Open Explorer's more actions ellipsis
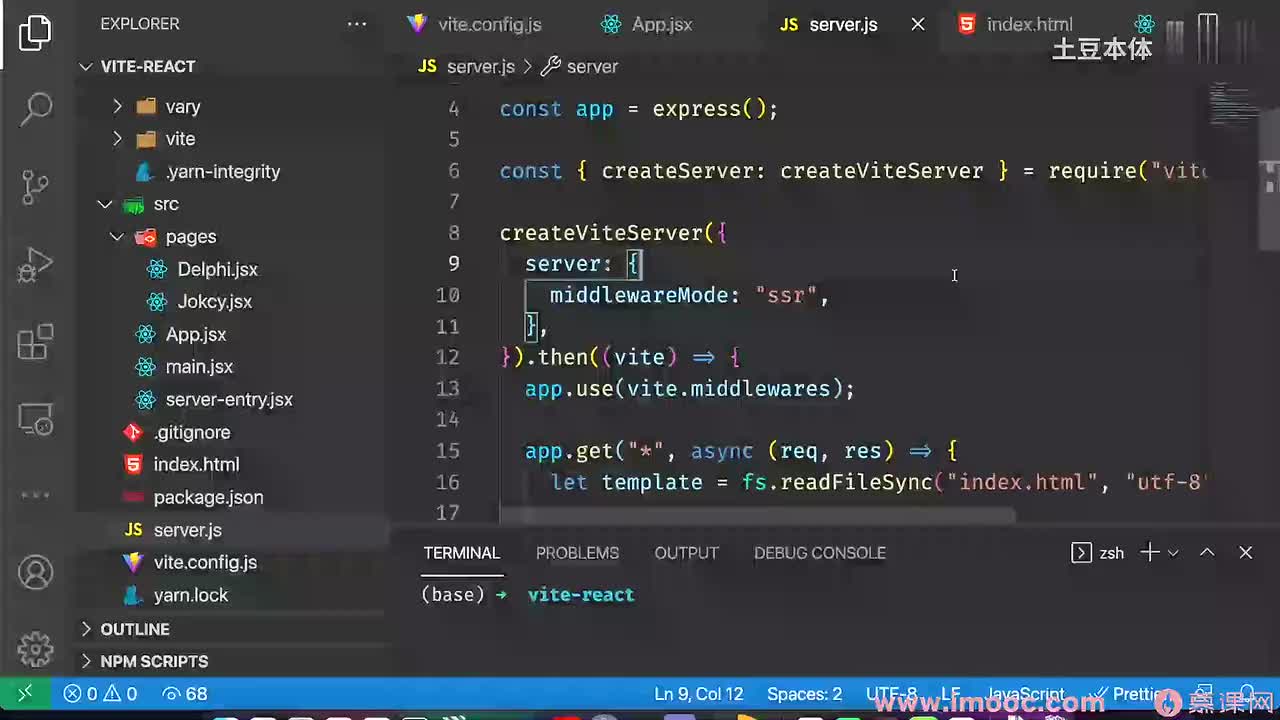The height and width of the screenshot is (720, 1280). [357, 24]
